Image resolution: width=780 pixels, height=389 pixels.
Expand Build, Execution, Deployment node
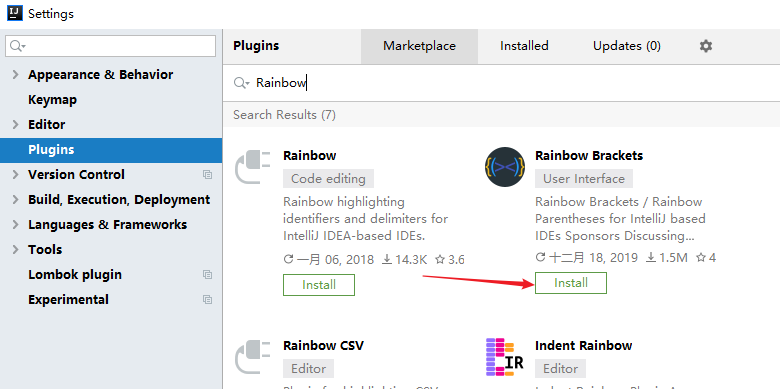pos(15,199)
